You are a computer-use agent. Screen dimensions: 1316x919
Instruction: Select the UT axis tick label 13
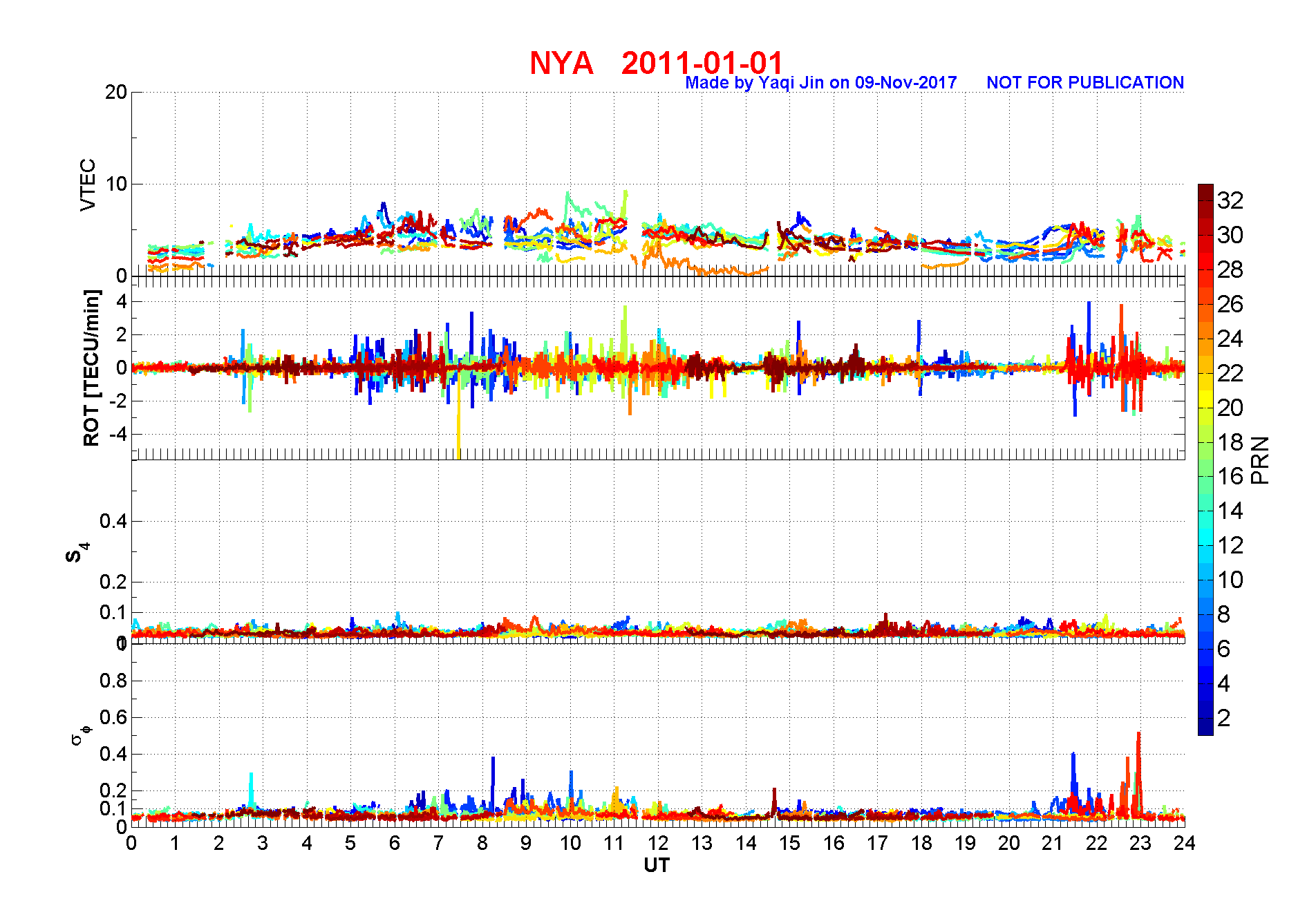[702, 843]
